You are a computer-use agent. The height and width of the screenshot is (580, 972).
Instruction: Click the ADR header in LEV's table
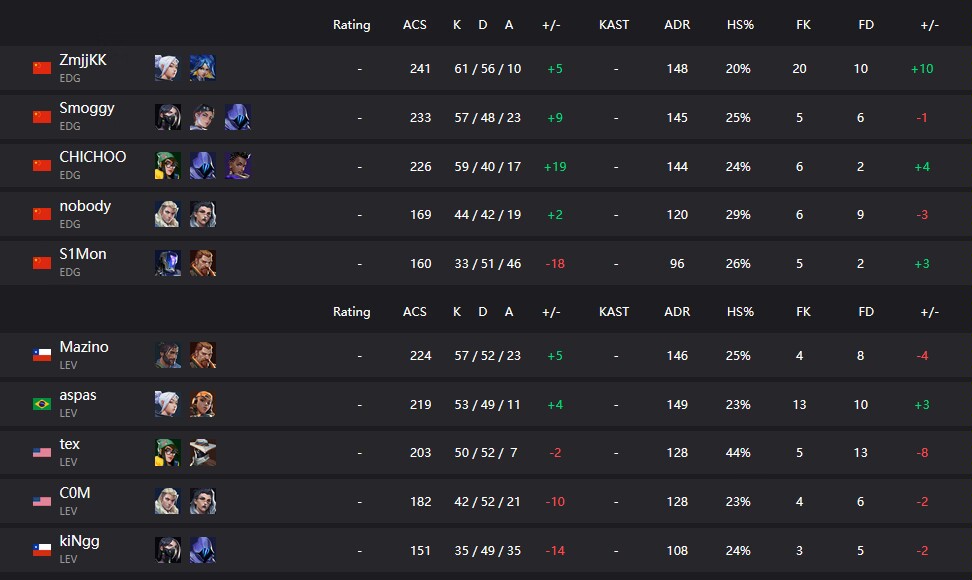pos(677,312)
